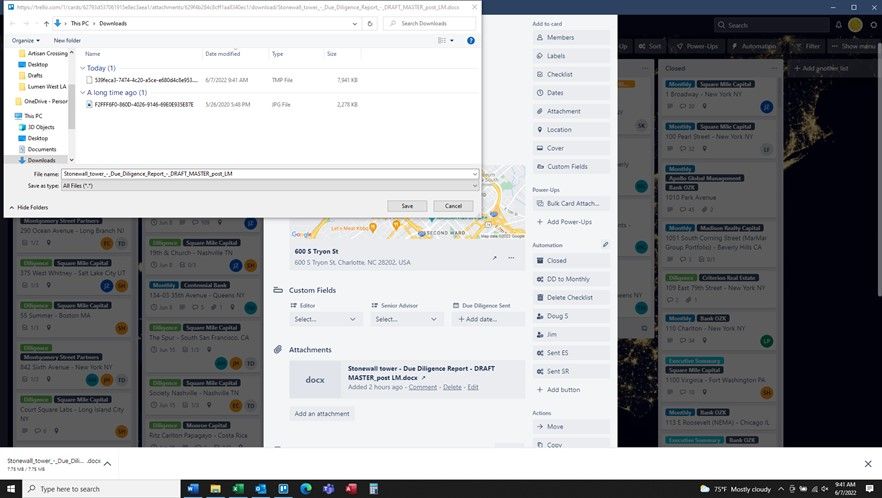
Task: Click the docx attachment thumbnail
Action: click(x=315, y=380)
